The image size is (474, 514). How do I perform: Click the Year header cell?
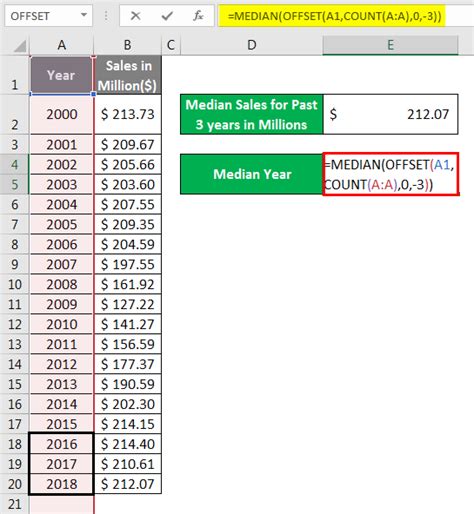click(61, 75)
